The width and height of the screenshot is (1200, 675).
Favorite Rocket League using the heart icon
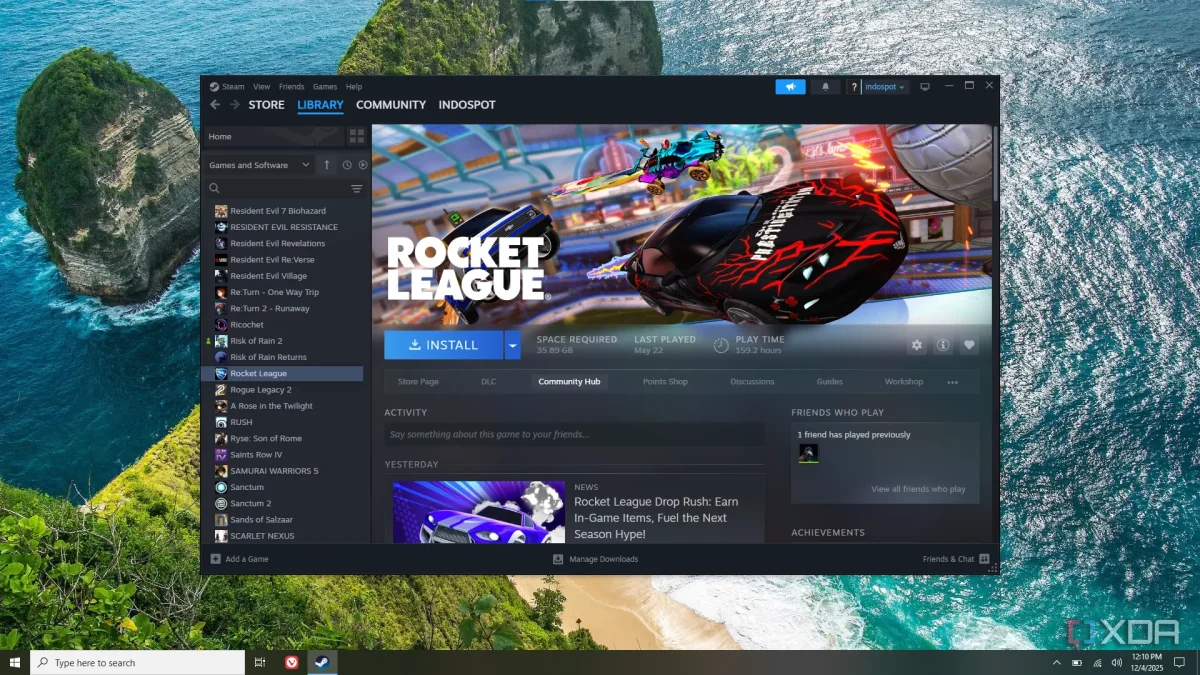[x=969, y=345]
